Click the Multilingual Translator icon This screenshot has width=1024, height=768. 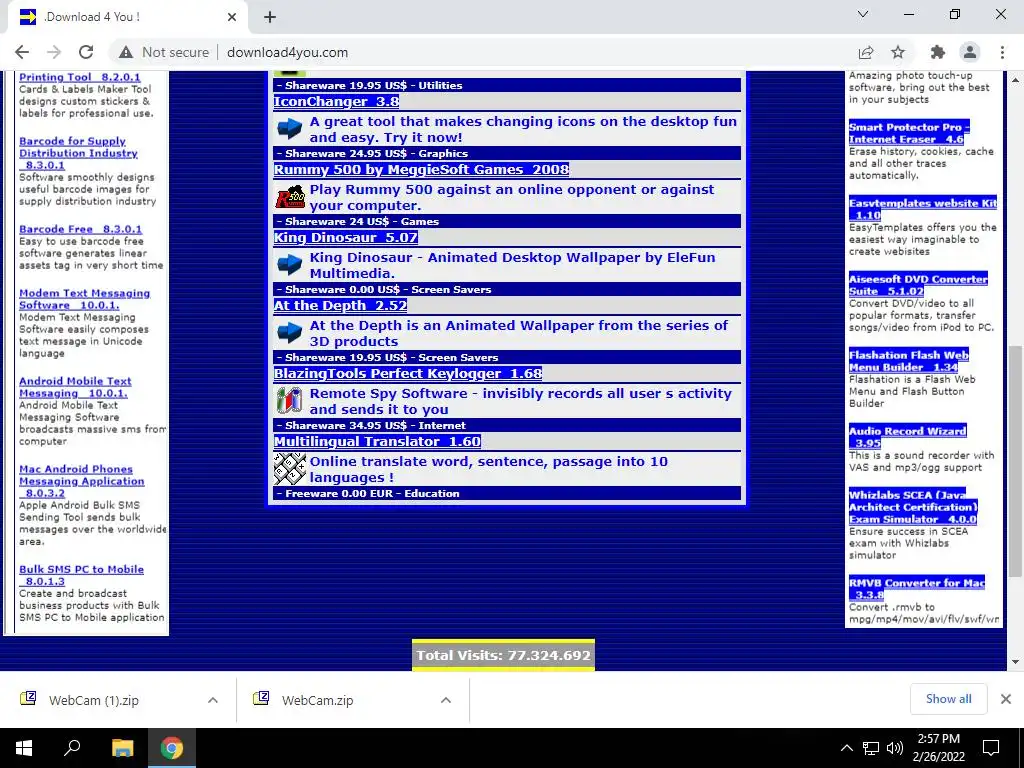click(289, 468)
